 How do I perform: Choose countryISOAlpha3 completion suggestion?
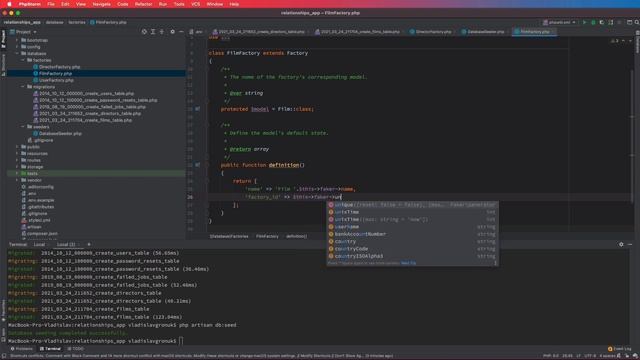tap(412, 256)
